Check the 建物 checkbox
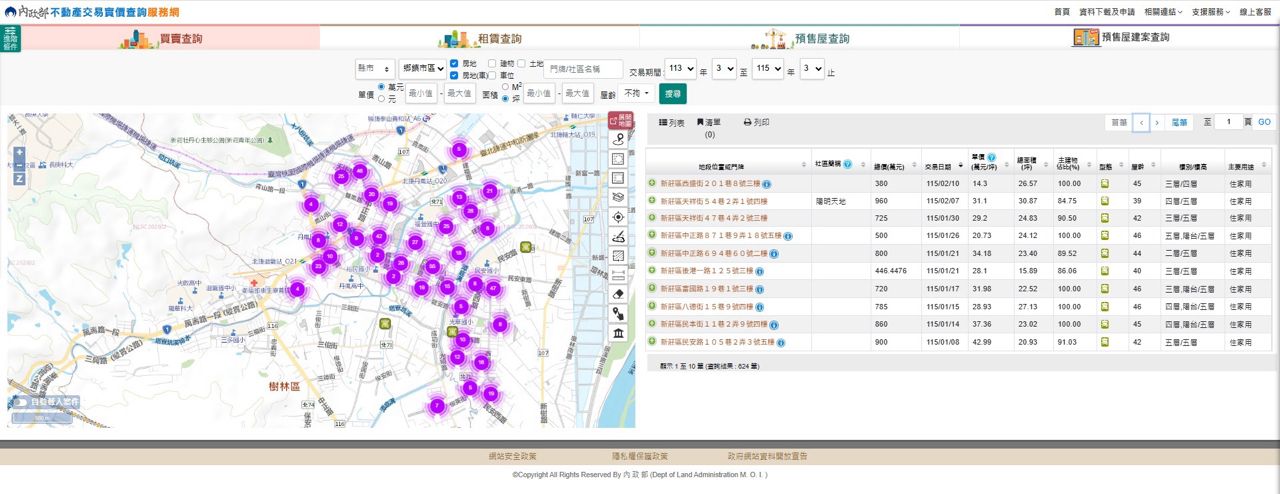1280x494 pixels. [492, 64]
